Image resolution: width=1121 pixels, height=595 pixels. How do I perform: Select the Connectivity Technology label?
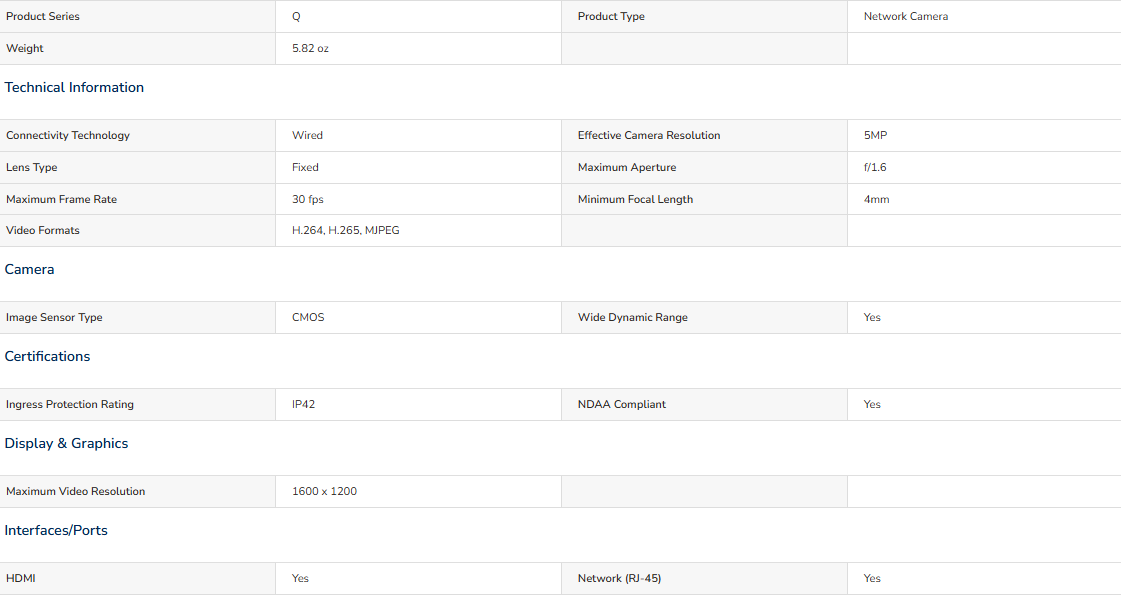coord(68,135)
